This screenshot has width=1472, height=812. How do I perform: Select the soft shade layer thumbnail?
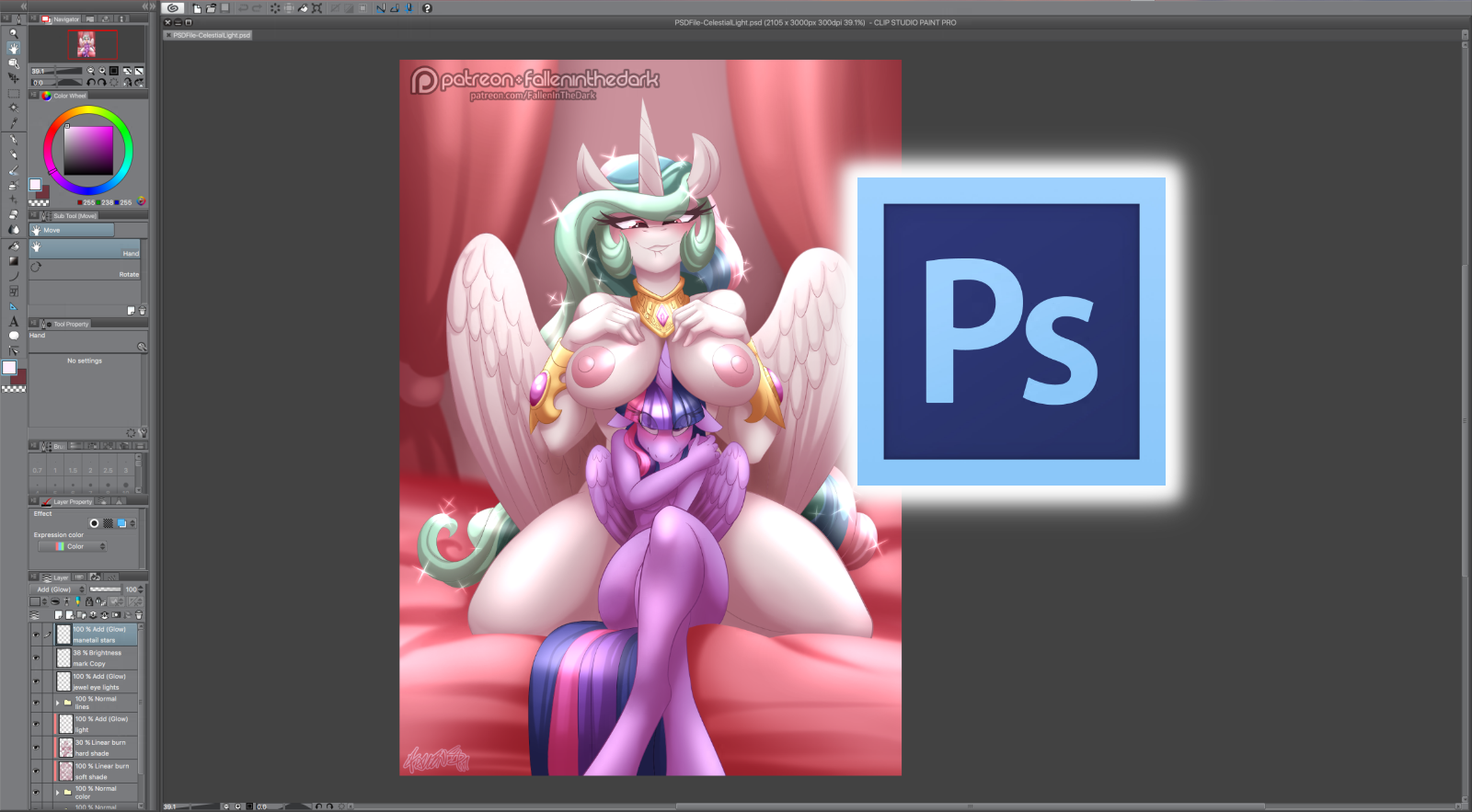point(66,771)
